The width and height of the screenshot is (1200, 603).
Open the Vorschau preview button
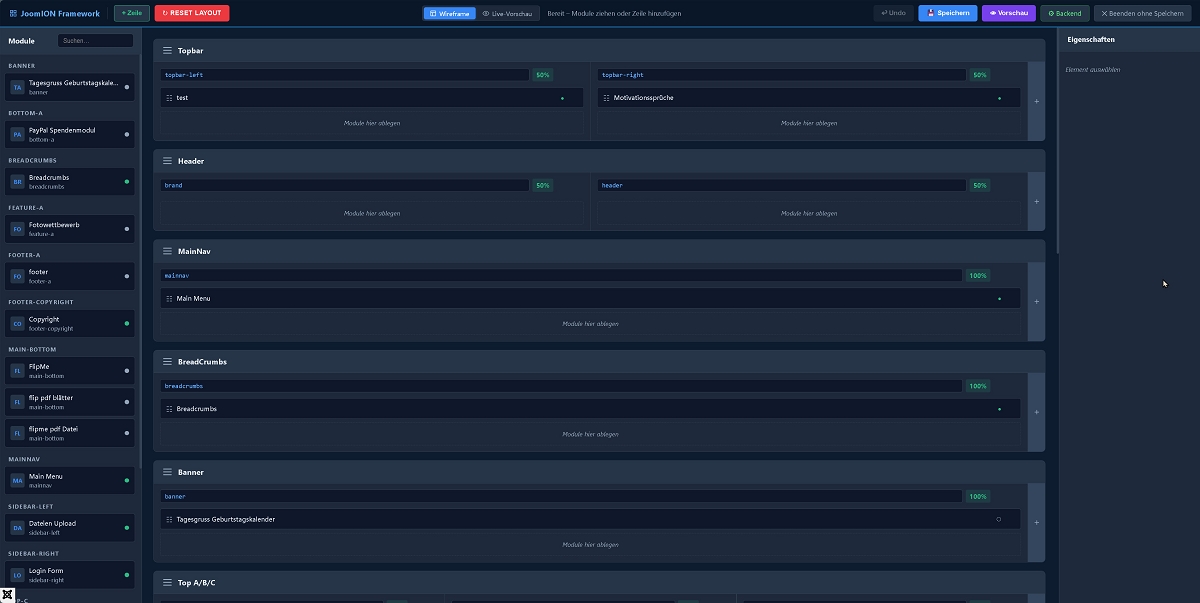[x=1009, y=14]
